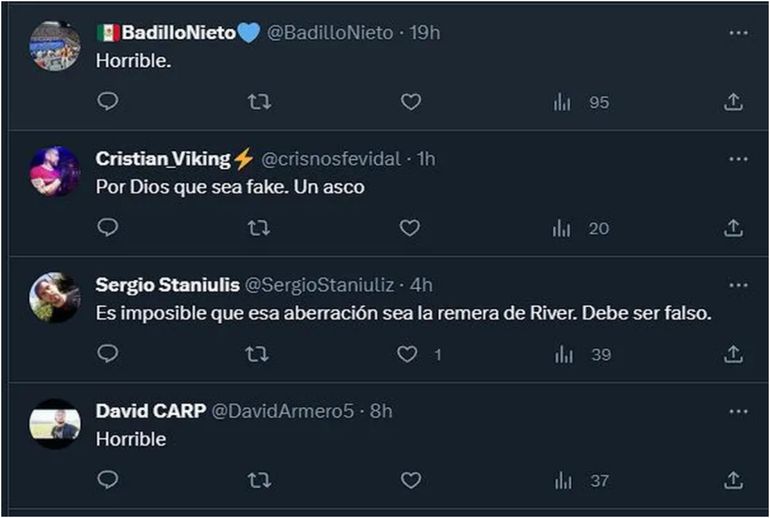Click Cristian_Viking's profile avatar

click(55, 171)
